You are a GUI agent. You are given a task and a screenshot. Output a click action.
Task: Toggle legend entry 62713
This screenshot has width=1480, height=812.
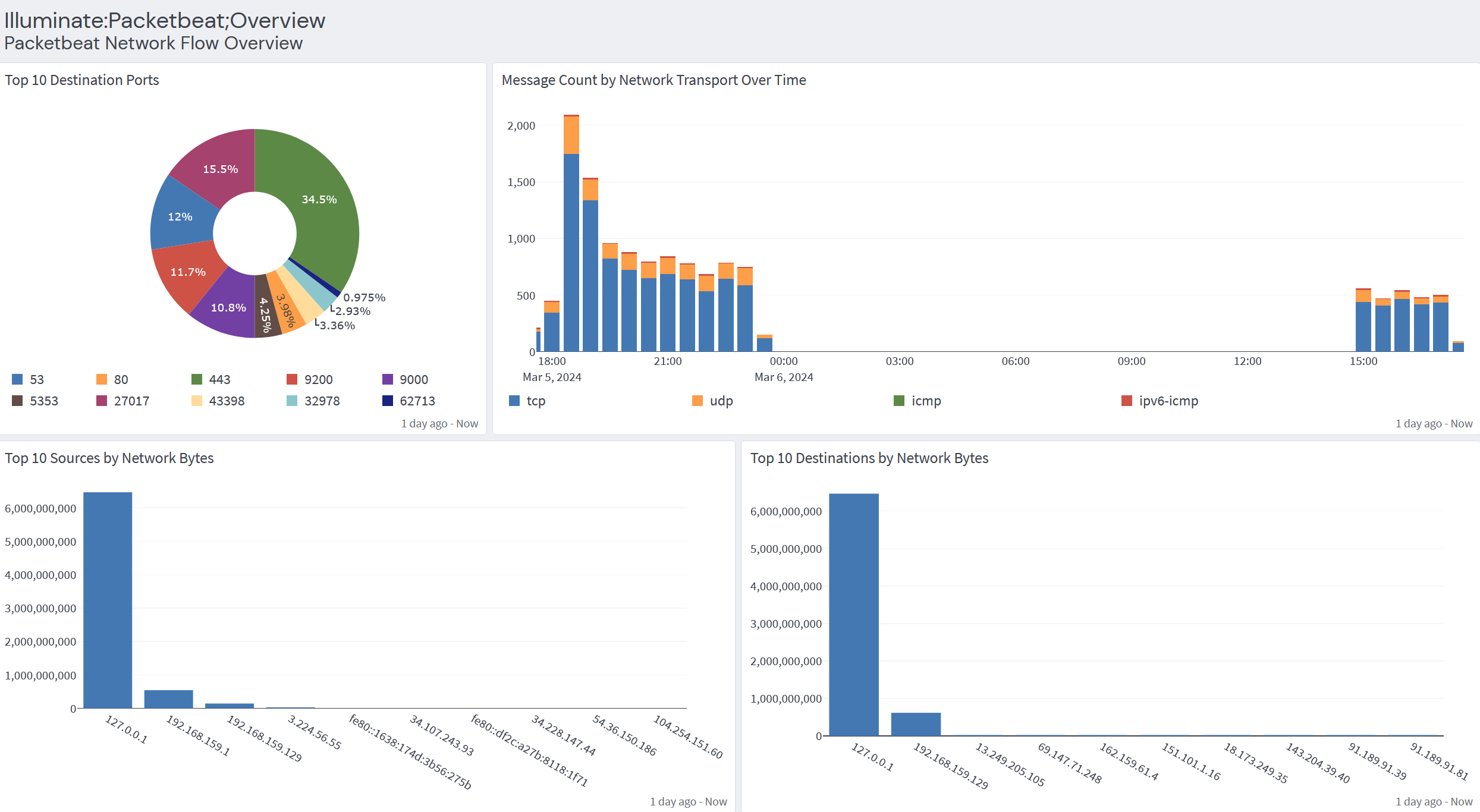coord(409,401)
